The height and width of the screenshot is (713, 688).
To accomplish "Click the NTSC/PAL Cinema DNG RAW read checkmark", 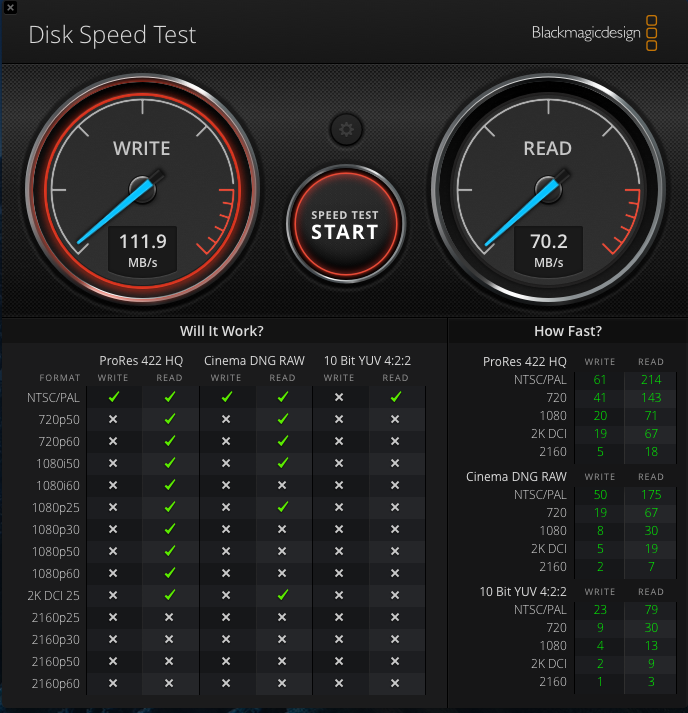I will (282, 397).
